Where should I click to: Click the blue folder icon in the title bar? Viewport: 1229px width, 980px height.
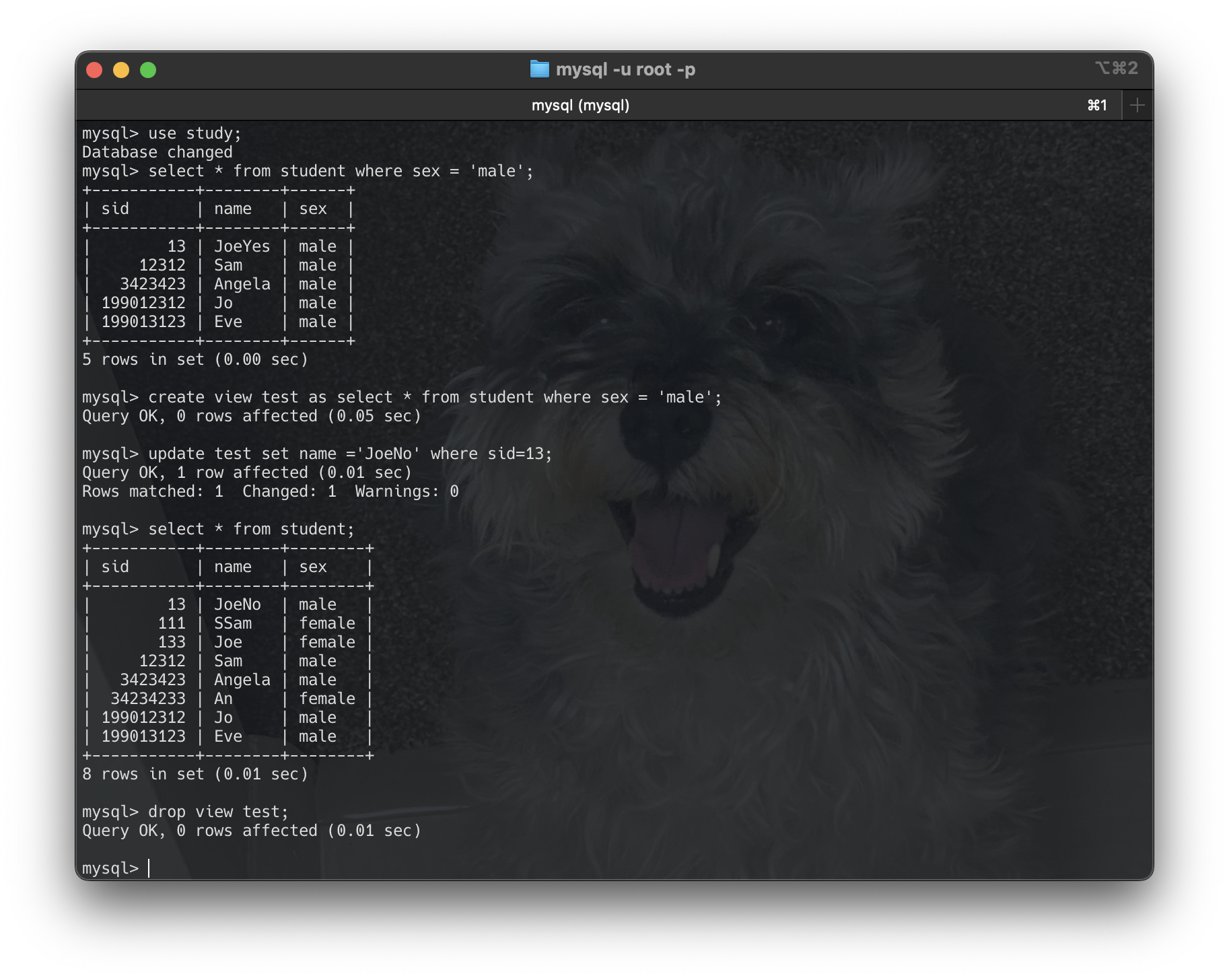coord(540,69)
